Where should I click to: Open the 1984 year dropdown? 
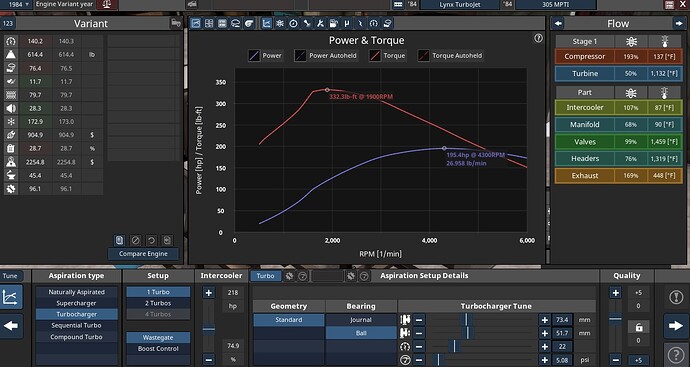(16, 4)
